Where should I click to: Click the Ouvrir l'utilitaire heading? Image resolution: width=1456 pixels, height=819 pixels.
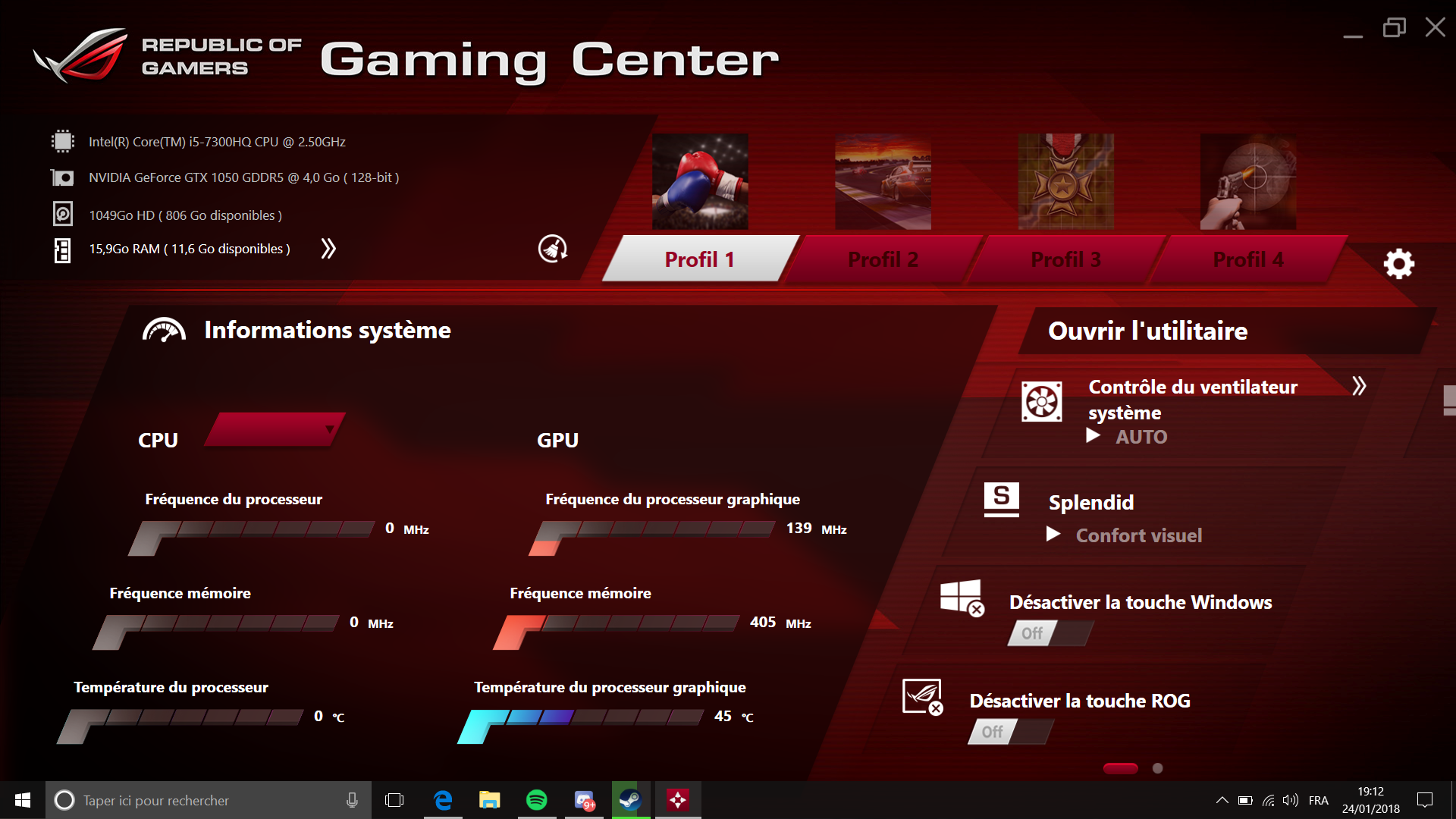tap(1147, 331)
